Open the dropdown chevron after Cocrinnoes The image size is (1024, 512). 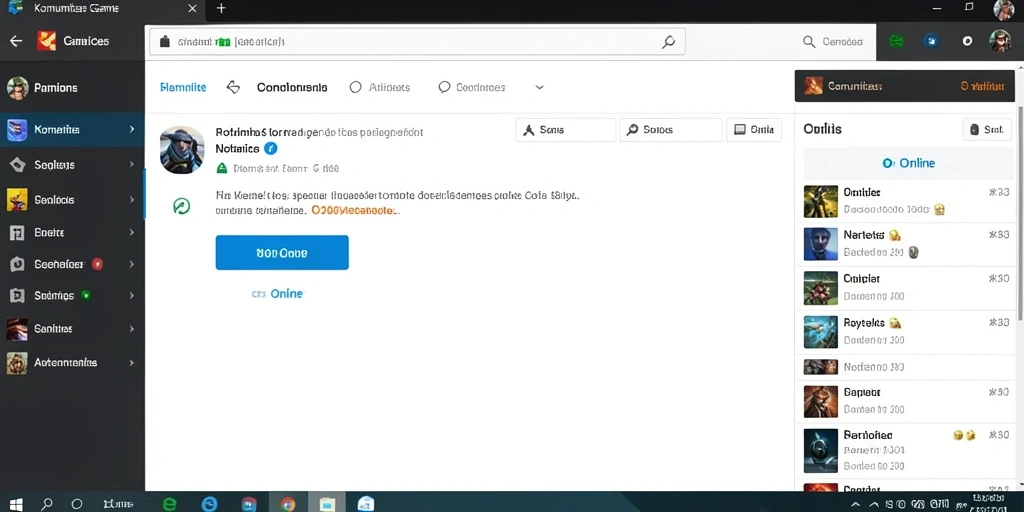point(539,88)
